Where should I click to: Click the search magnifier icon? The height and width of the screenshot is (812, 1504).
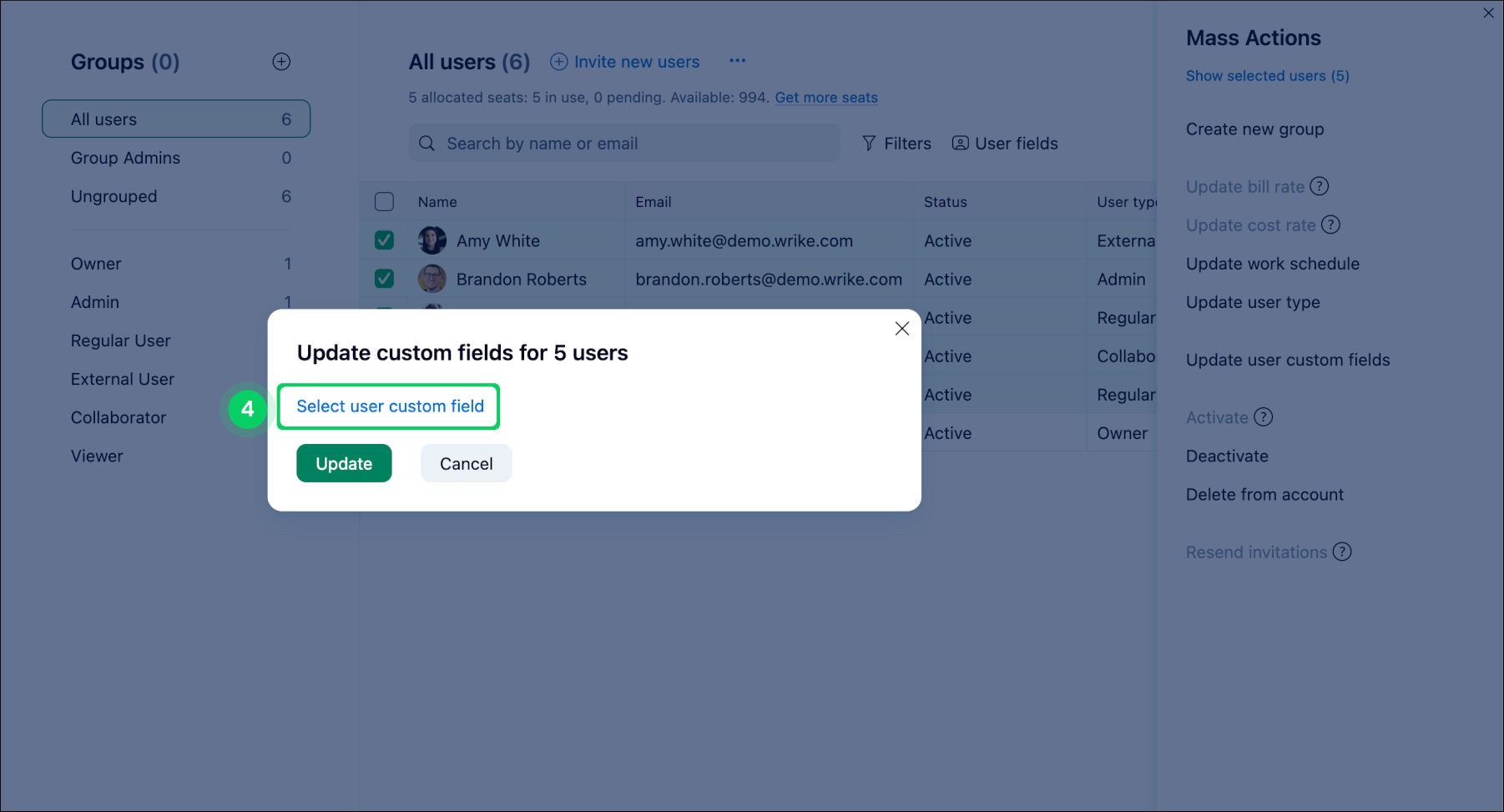pos(426,143)
